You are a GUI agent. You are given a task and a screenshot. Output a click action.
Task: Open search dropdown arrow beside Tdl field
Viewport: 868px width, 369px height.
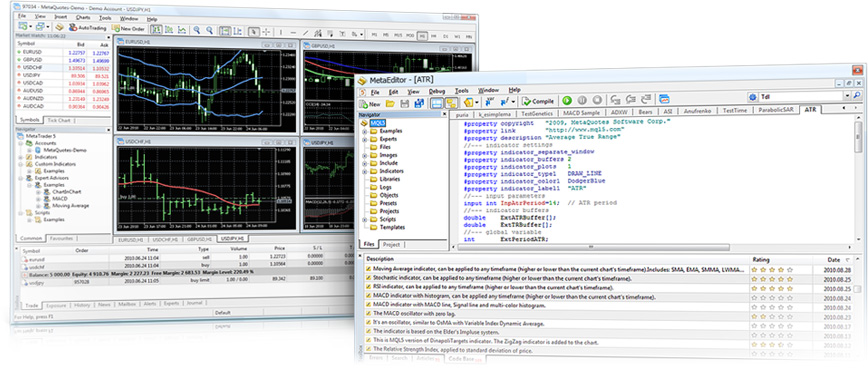(x=846, y=96)
